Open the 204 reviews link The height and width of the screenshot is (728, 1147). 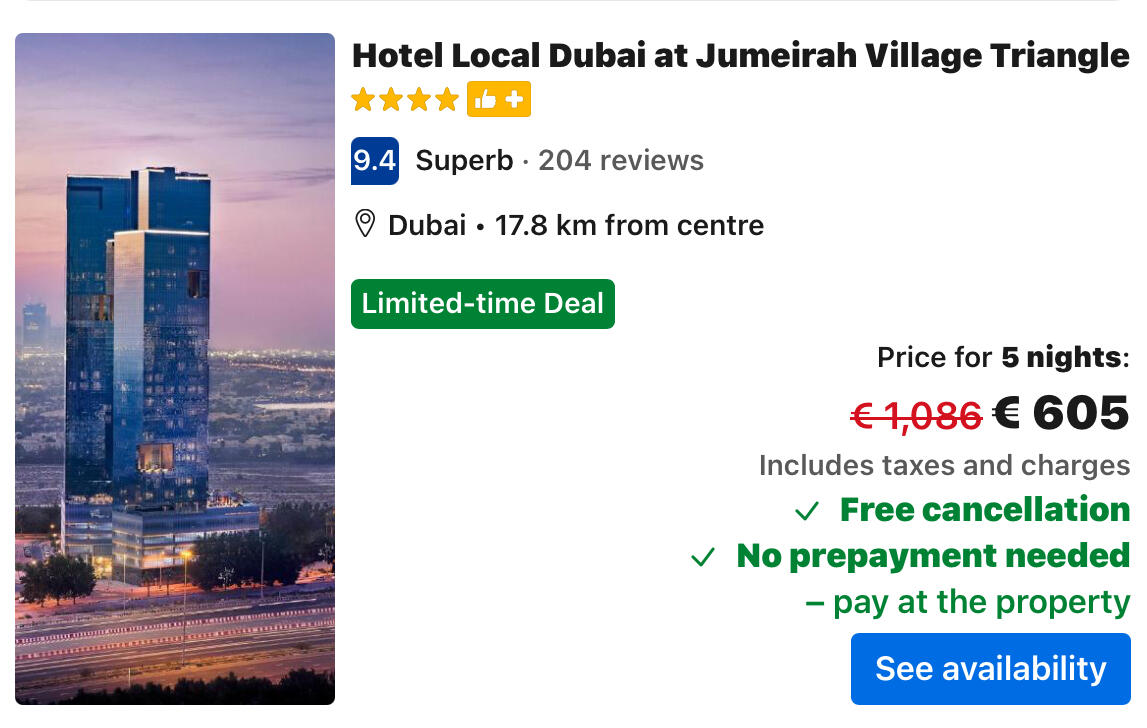(x=621, y=161)
